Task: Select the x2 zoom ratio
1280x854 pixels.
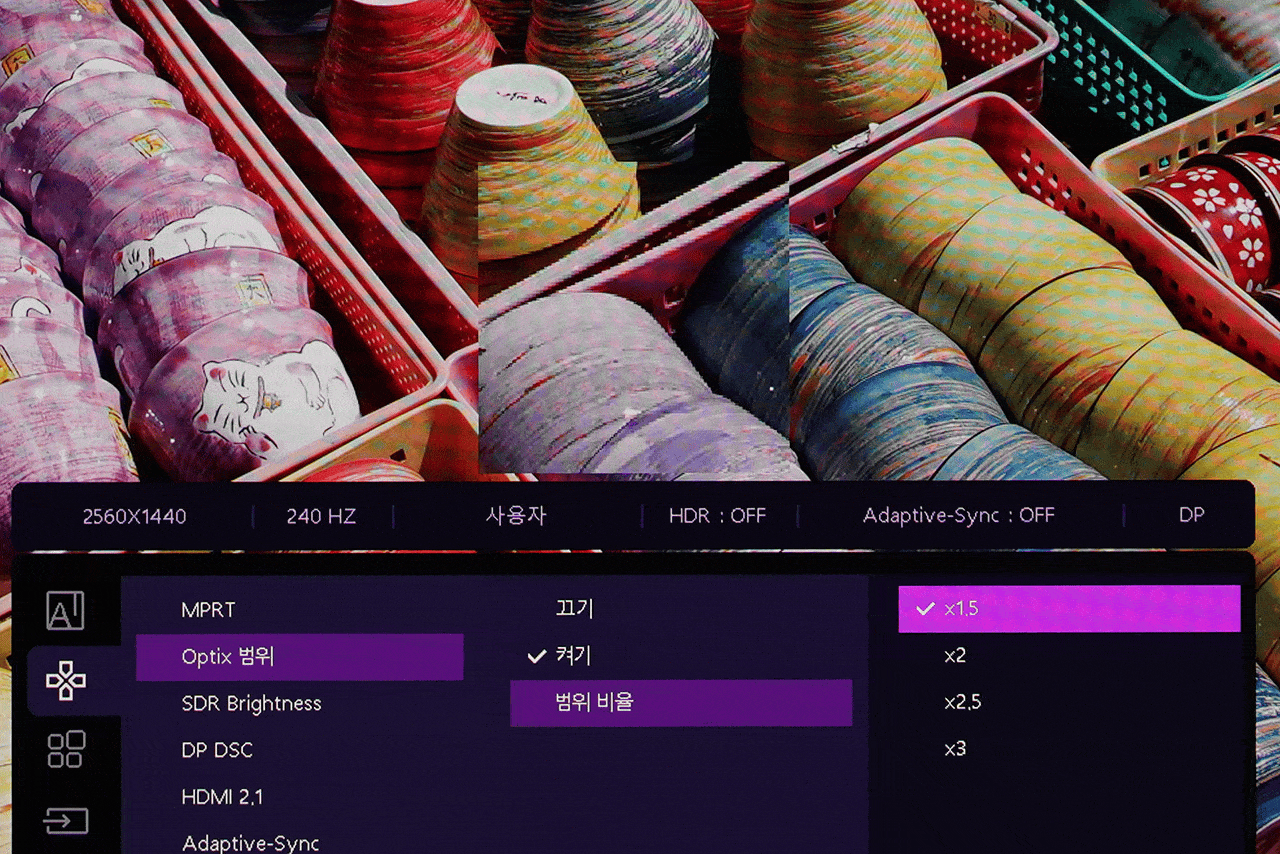Action: [955, 656]
